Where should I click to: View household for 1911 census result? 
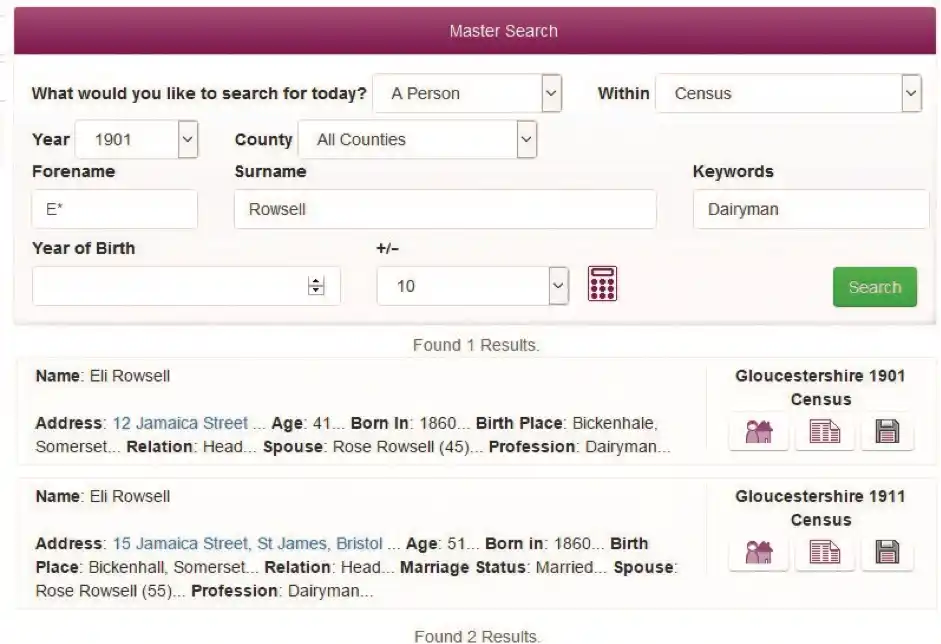[x=759, y=553]
